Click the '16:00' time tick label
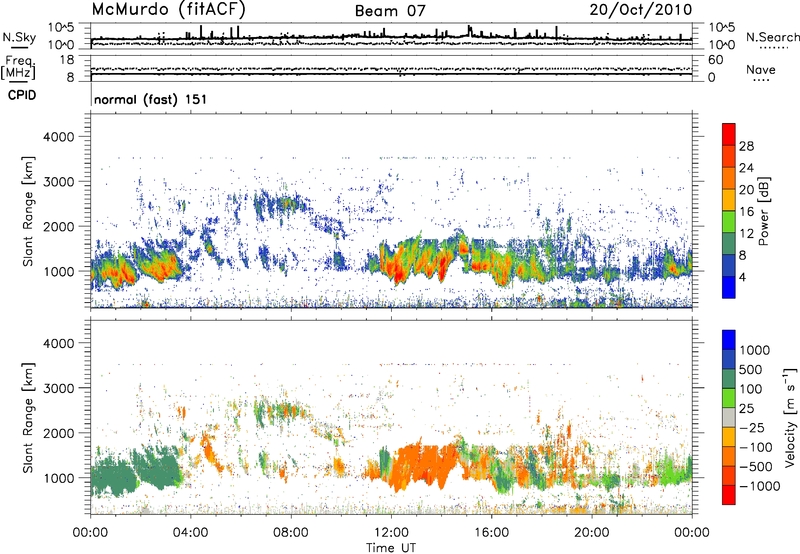Screen dimensions: 800x554 [x=491, y=533]
